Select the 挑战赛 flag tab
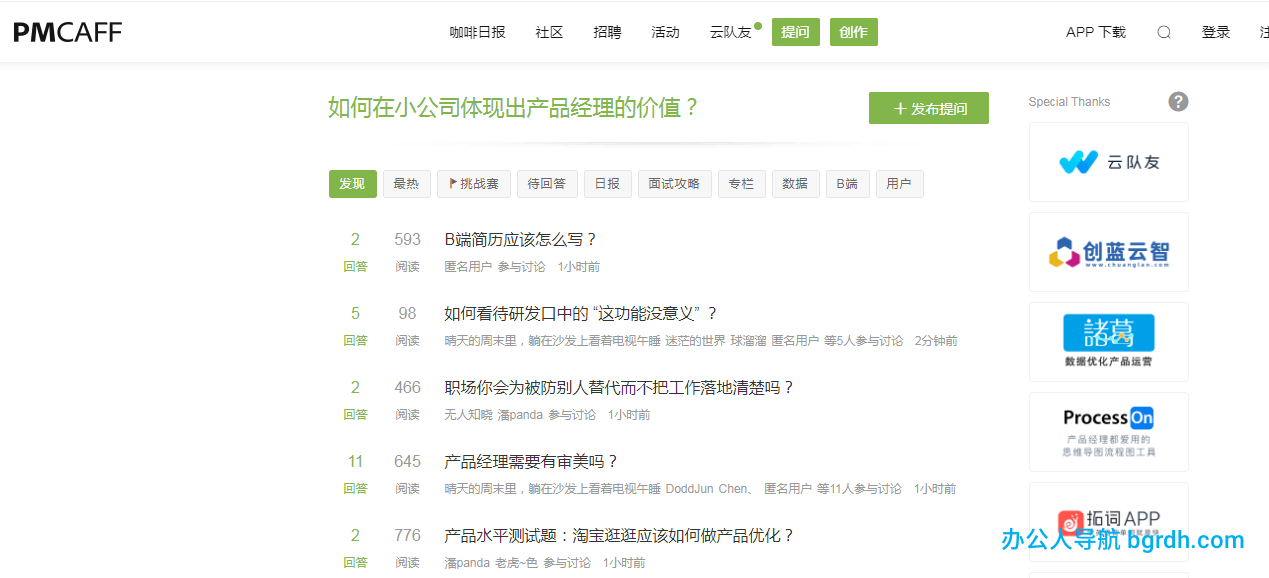The image size is (1269, 578). (x=474, y=184)
